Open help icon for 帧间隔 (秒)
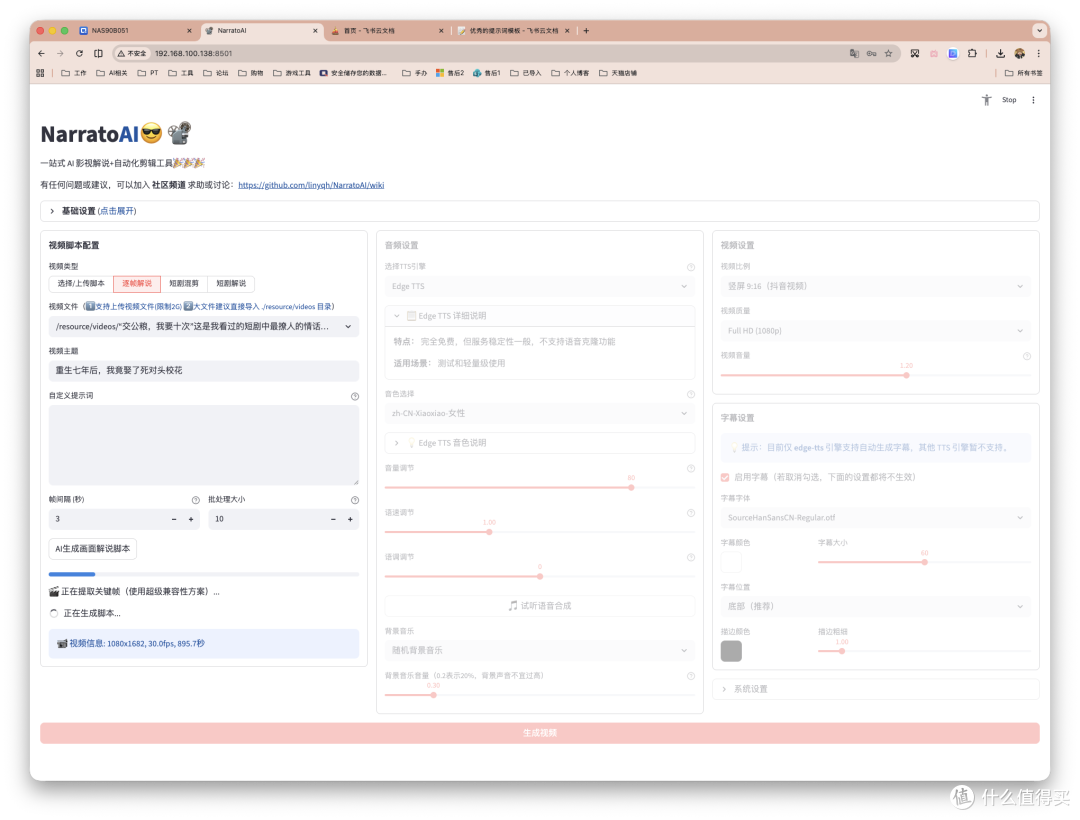This screenshot has height=820, width=1080. pos(196,500)
